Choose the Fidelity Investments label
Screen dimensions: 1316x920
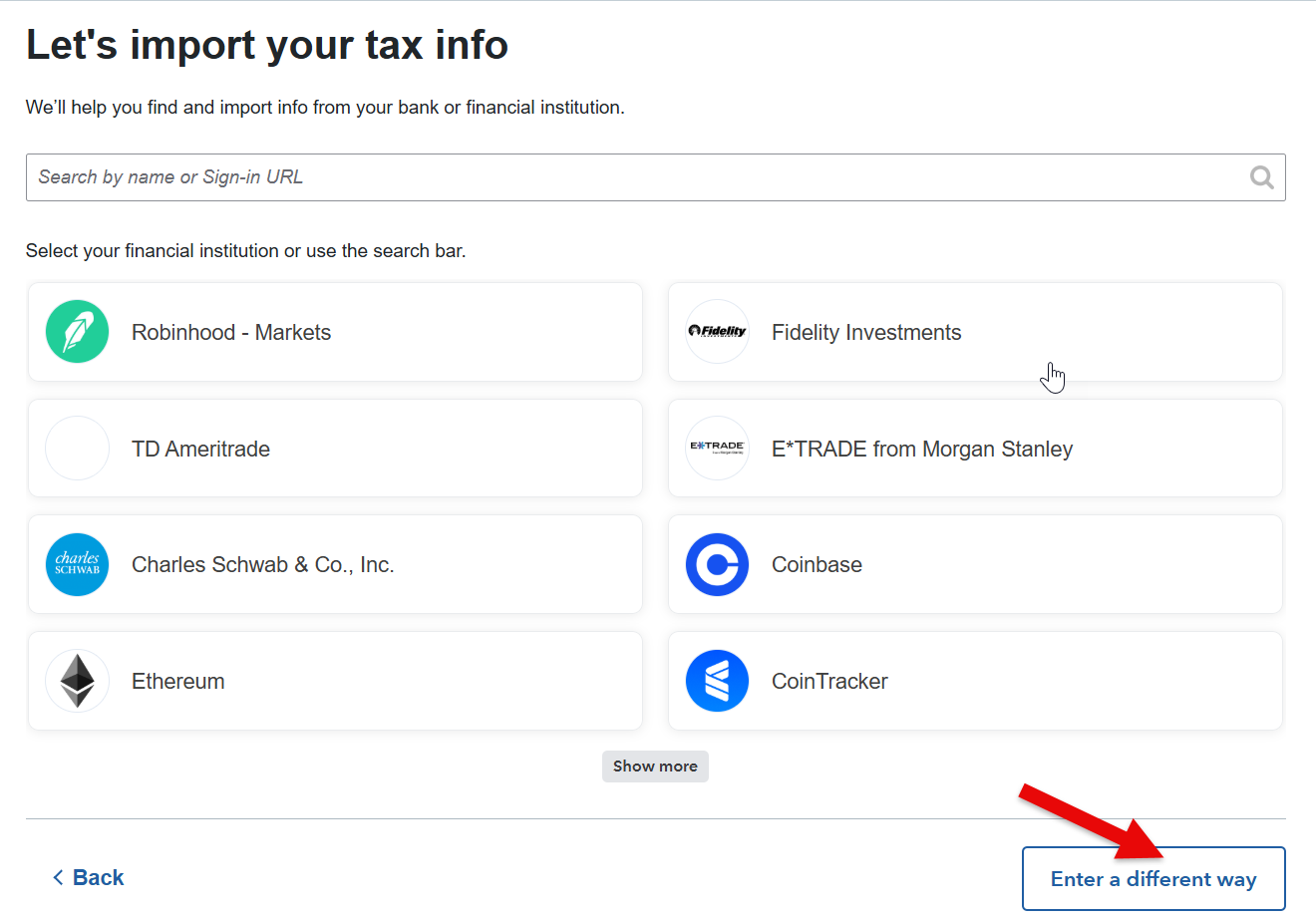pyautogui.click(x=866, y=332)
